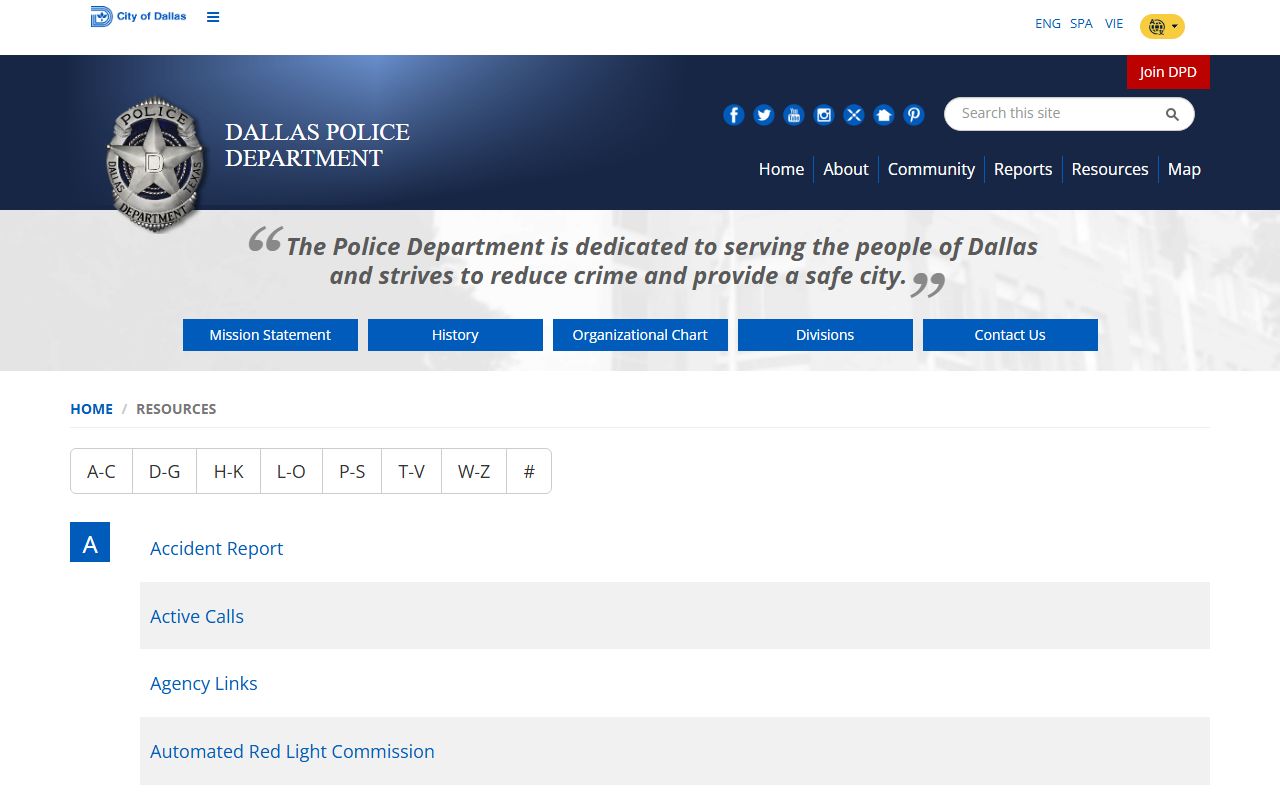Click the magnifying glass search icon
Image resolution: width=1280 pixels, height=800 pixels.
1172,114
